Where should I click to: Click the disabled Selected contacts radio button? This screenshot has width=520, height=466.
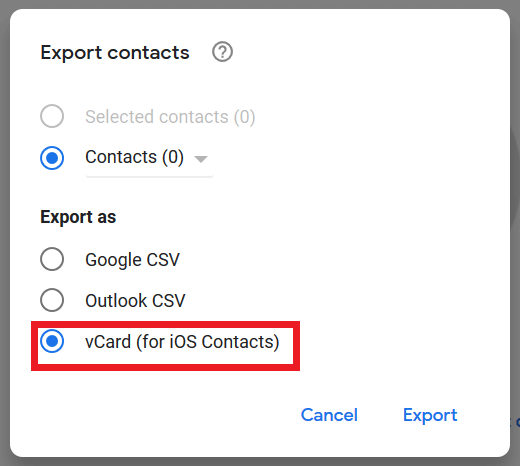pyautogui.click(x=52, y=116)
